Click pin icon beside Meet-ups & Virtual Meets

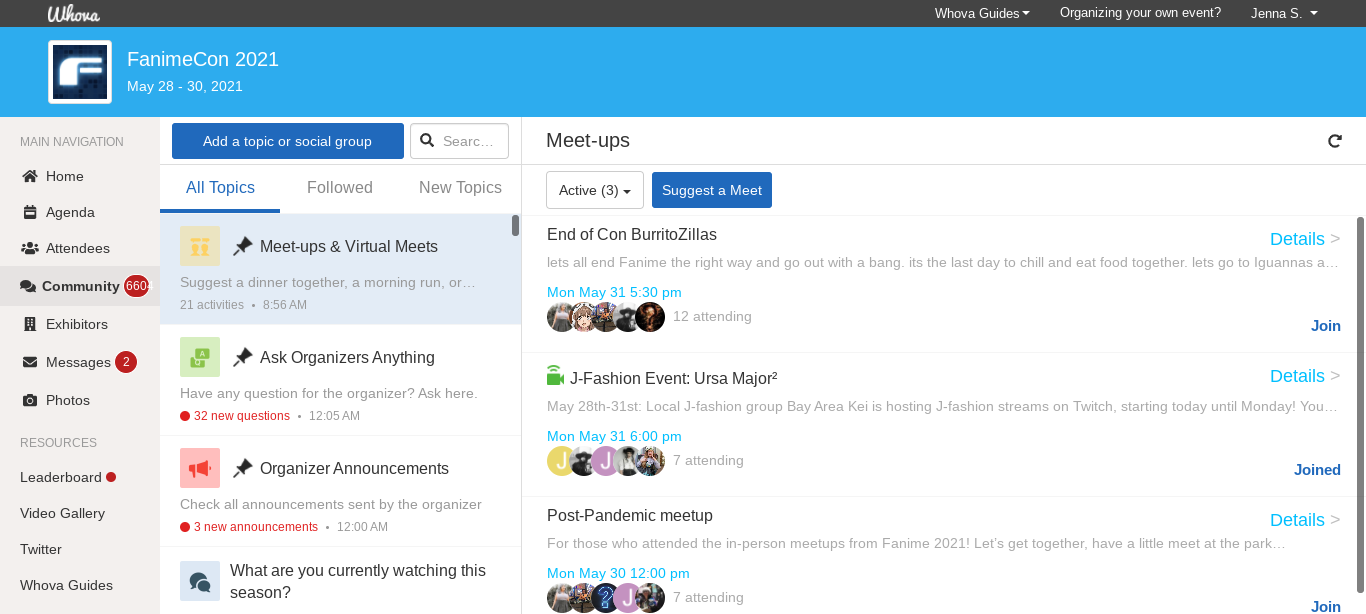pos(242,246)
